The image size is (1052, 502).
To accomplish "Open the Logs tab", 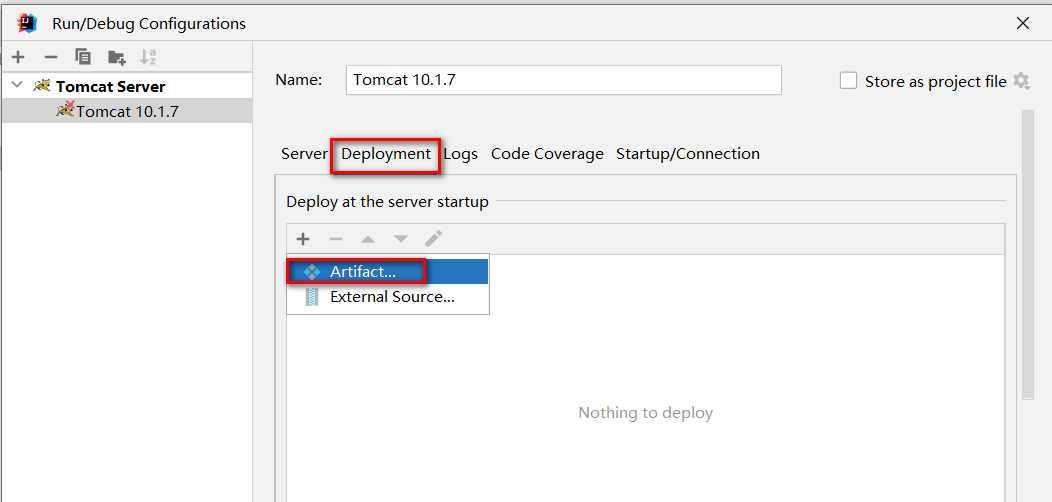I will point(461,154).
